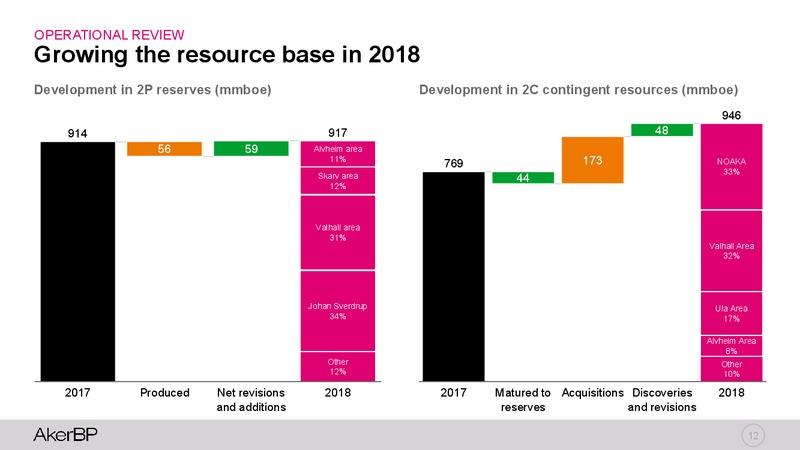Click the black 2017 bar labeled 769
Screen dimensions: 800x450
454,277
